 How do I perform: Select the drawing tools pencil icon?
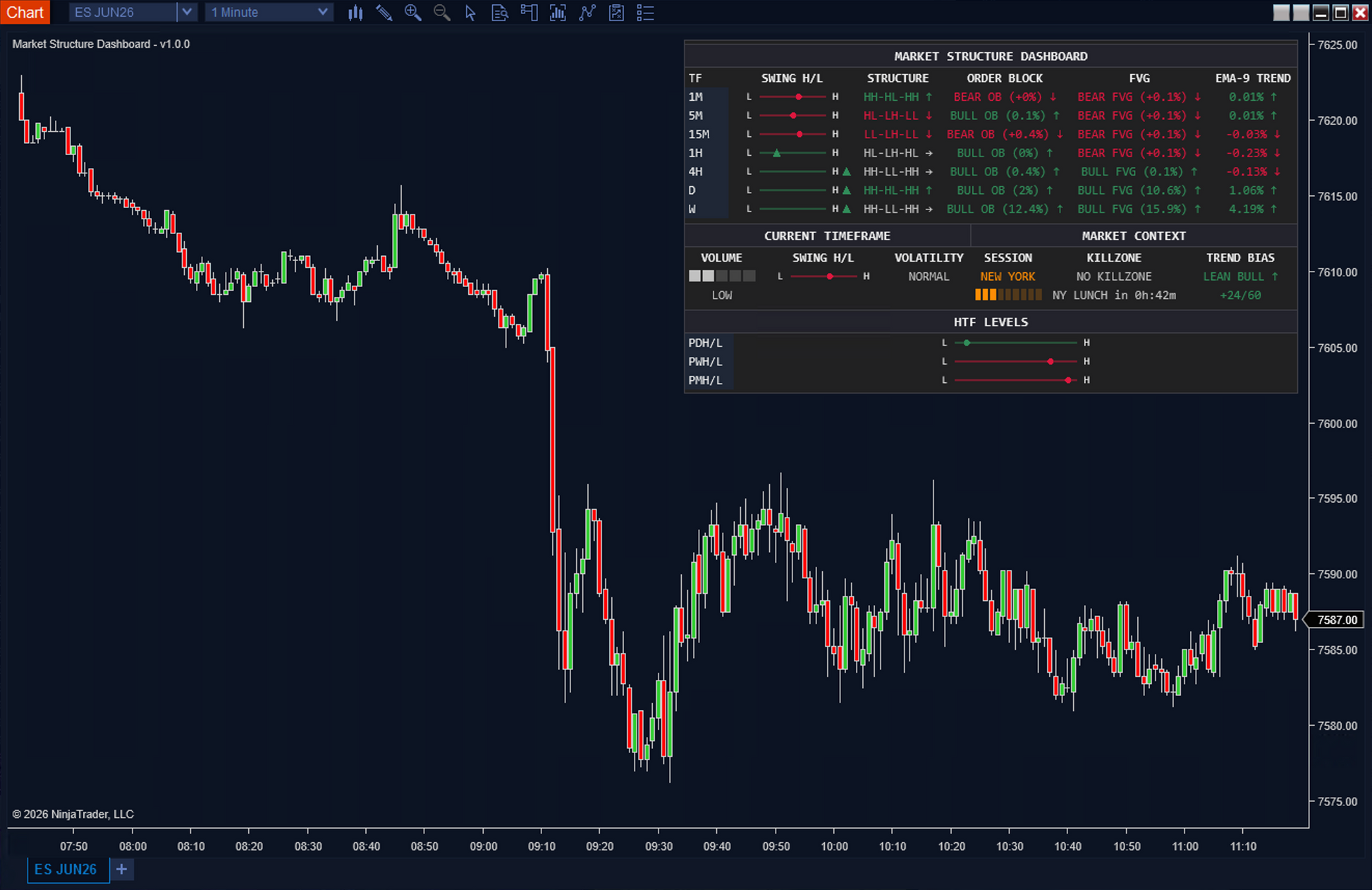[384, 13]
